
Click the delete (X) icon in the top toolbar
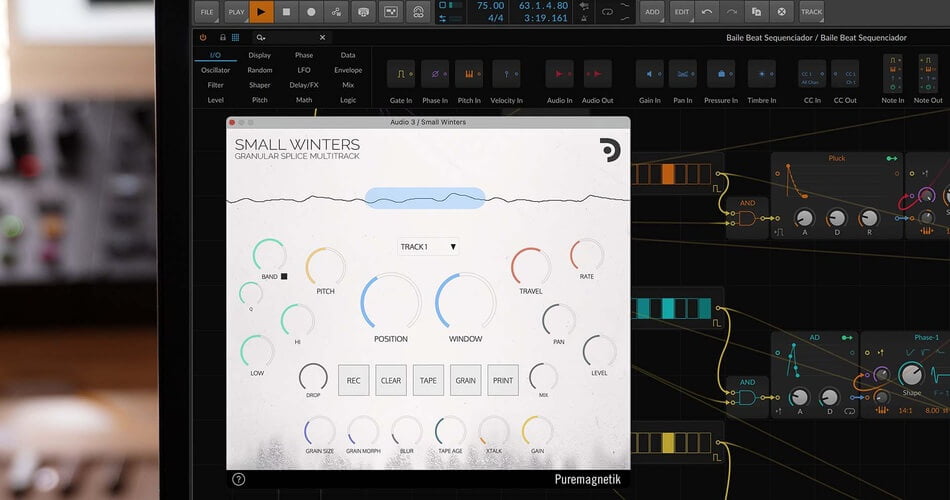point(782,12)
